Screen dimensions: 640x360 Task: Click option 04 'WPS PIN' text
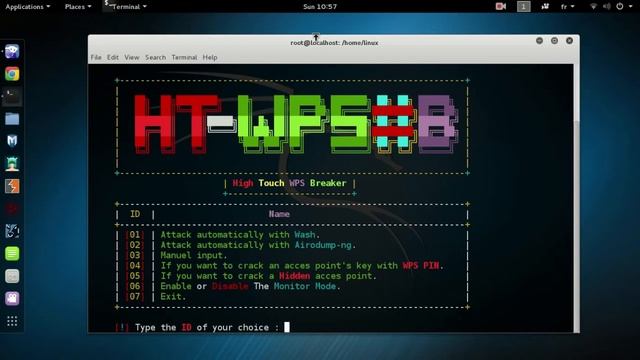[x=421, y=266]
